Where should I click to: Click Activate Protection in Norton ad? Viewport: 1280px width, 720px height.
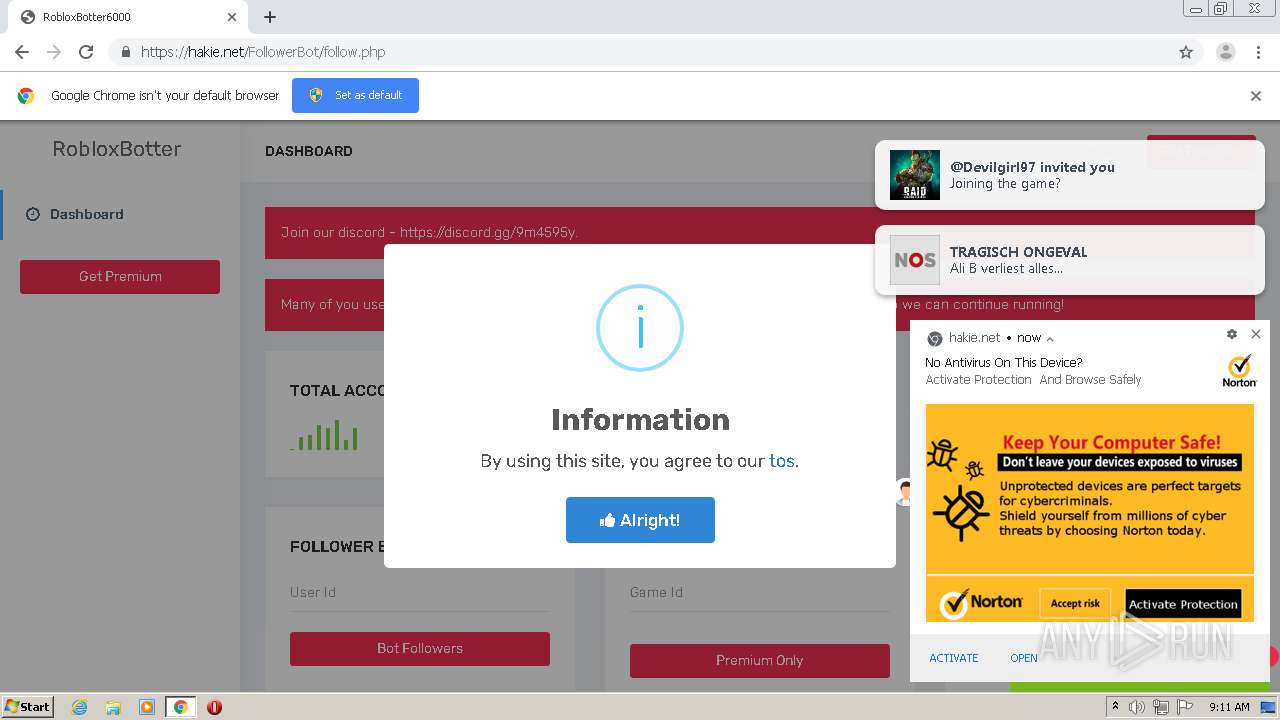tap(1183, 604)
